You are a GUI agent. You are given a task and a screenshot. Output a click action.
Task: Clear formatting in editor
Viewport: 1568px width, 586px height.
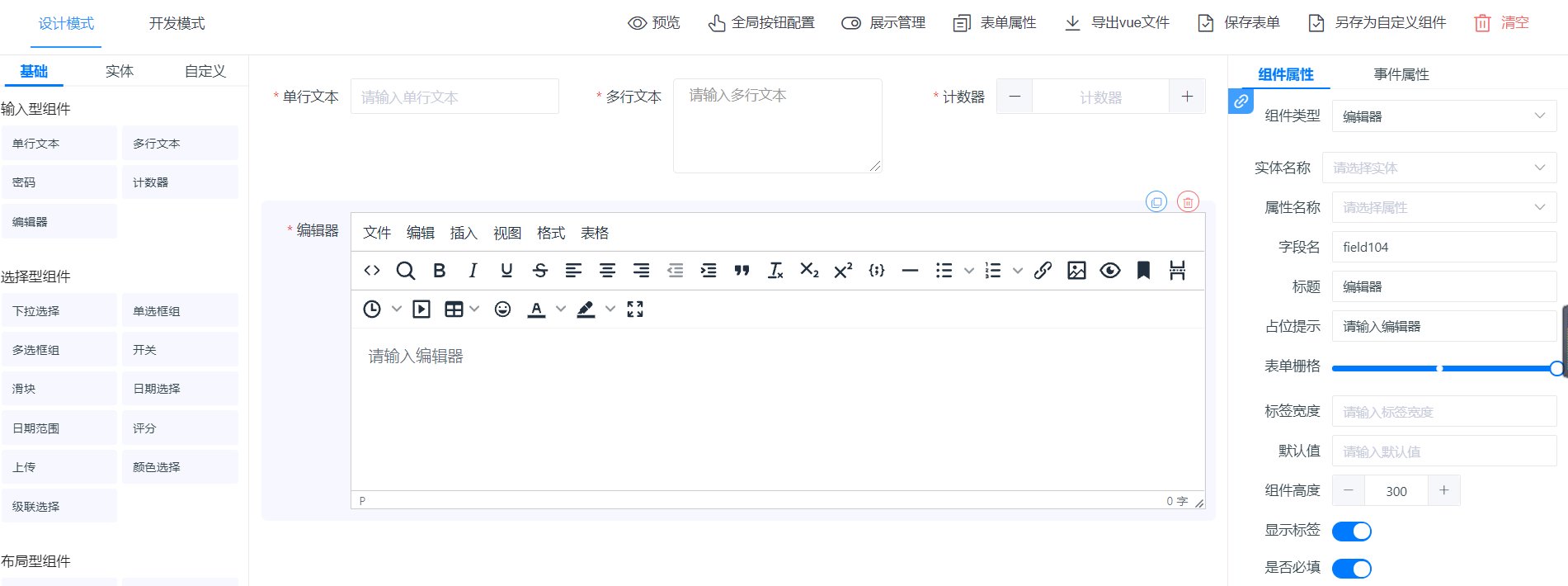[775, 271]
